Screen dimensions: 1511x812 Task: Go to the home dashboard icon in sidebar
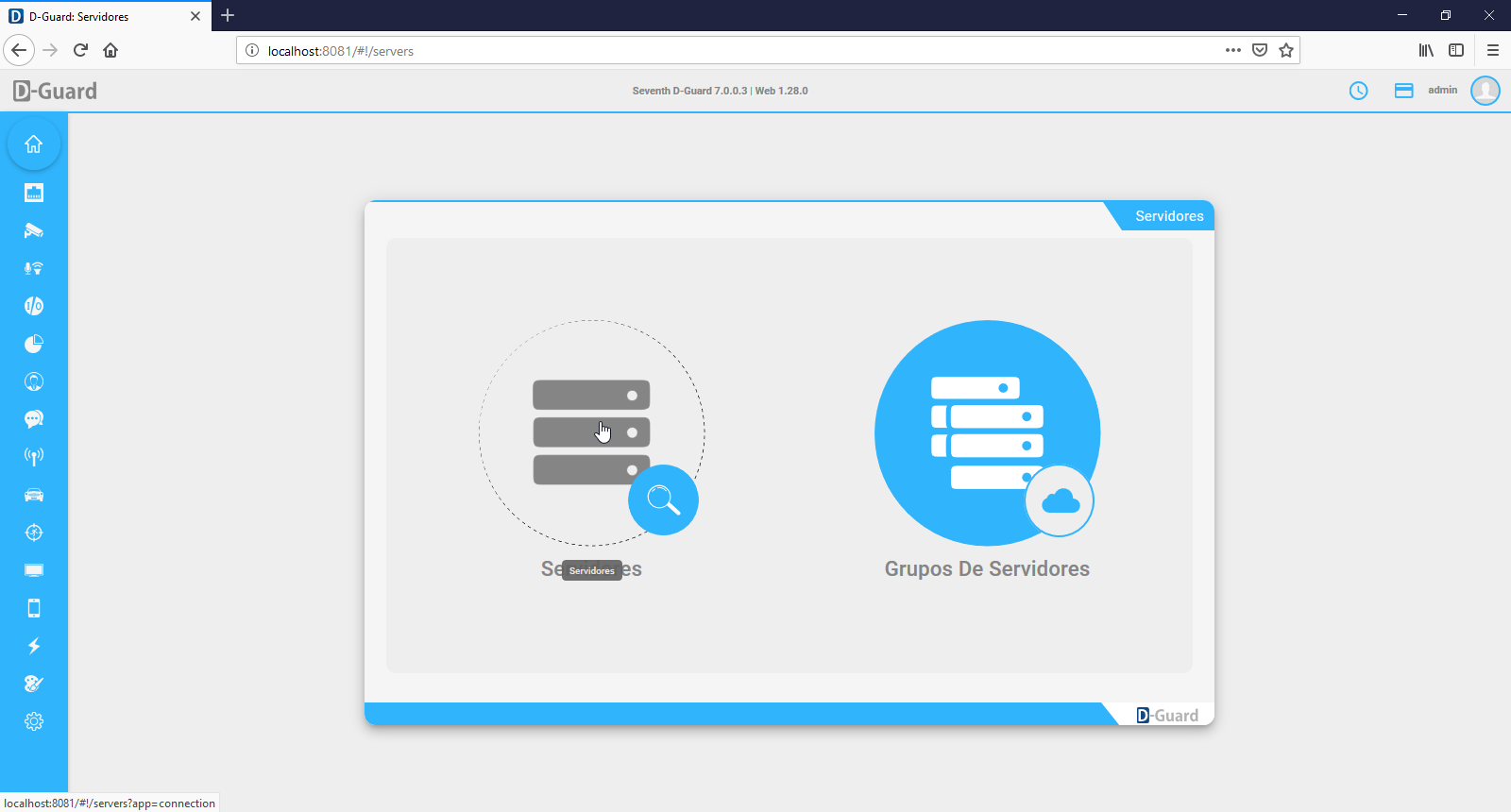click(x=34, y=144)
